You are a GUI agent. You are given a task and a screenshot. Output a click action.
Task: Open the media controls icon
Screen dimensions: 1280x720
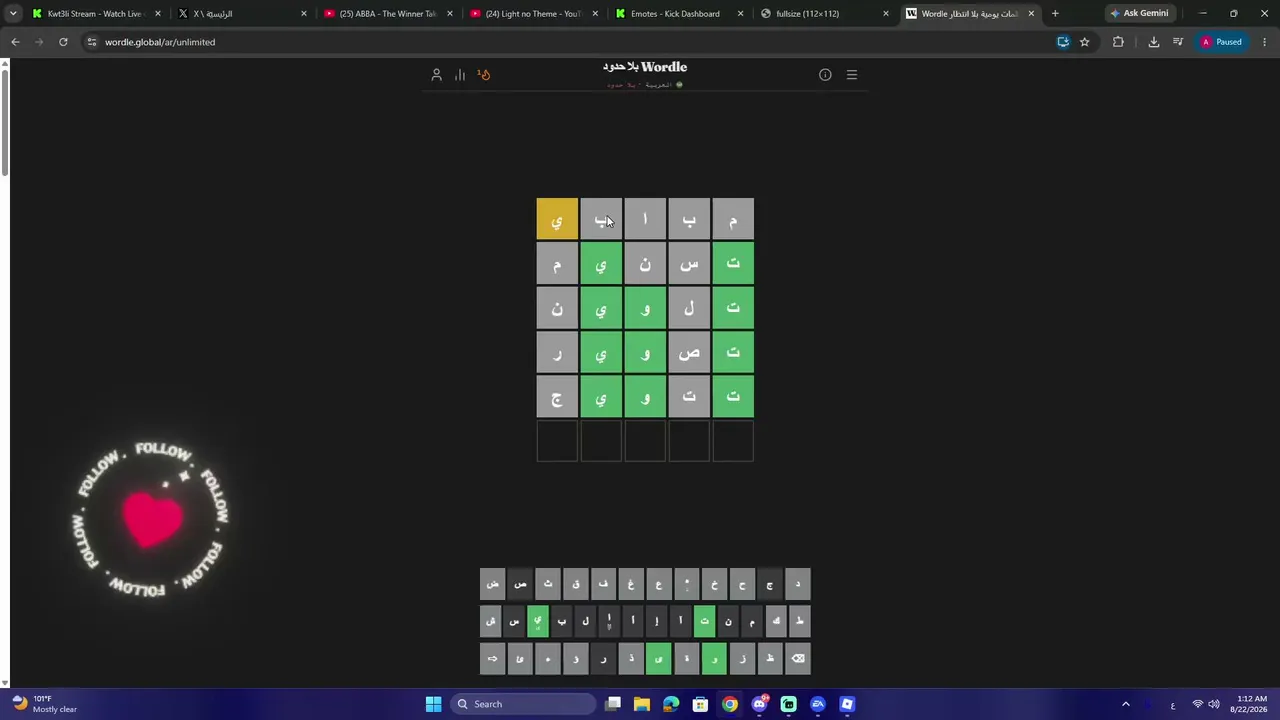tap(1178, 42)
